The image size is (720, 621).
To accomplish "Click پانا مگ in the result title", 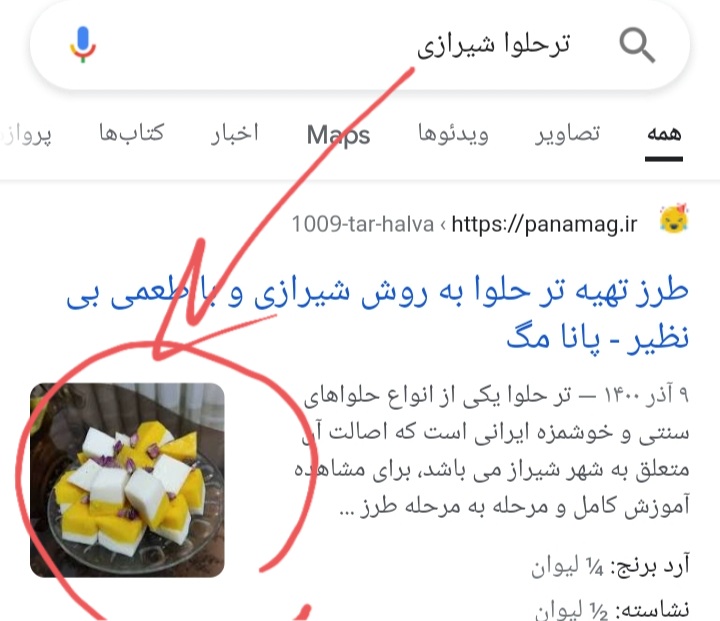I will 553,338.
